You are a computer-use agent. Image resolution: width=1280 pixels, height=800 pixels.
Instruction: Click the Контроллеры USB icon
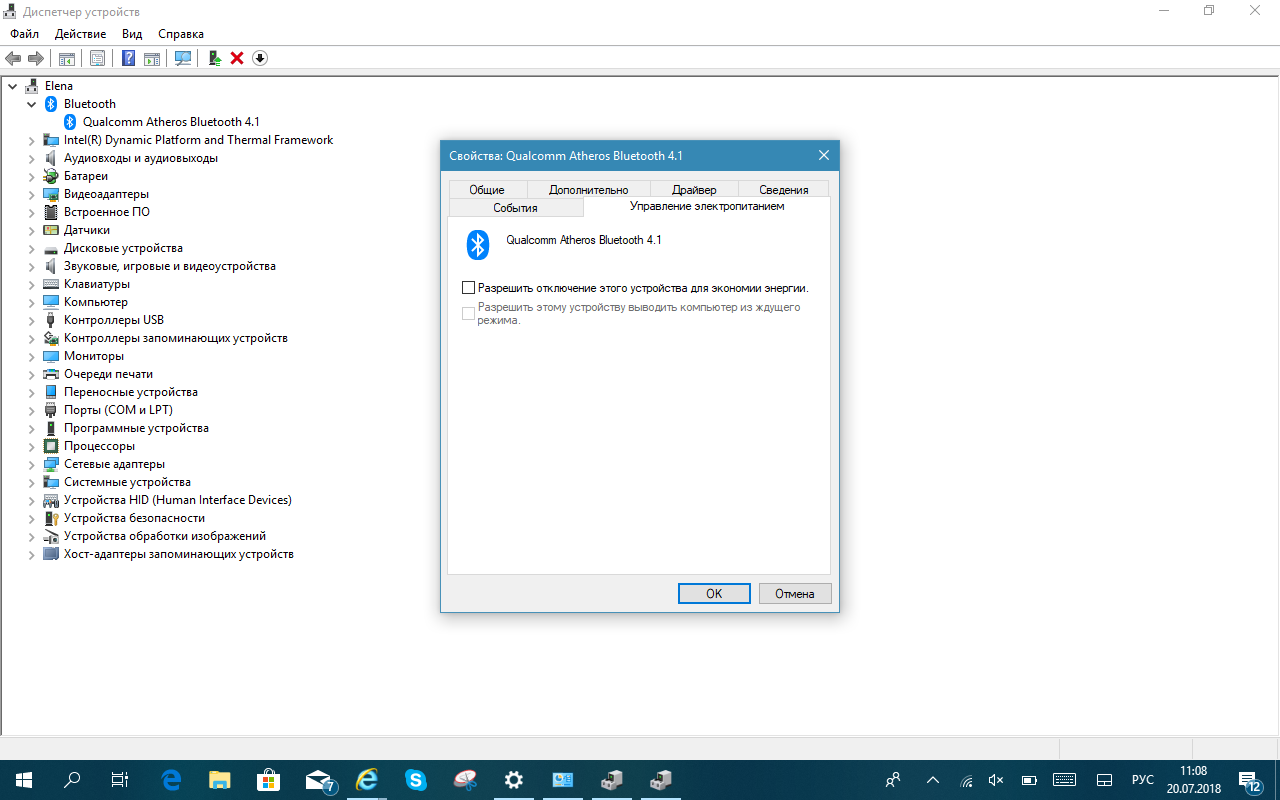pos(51,320)
